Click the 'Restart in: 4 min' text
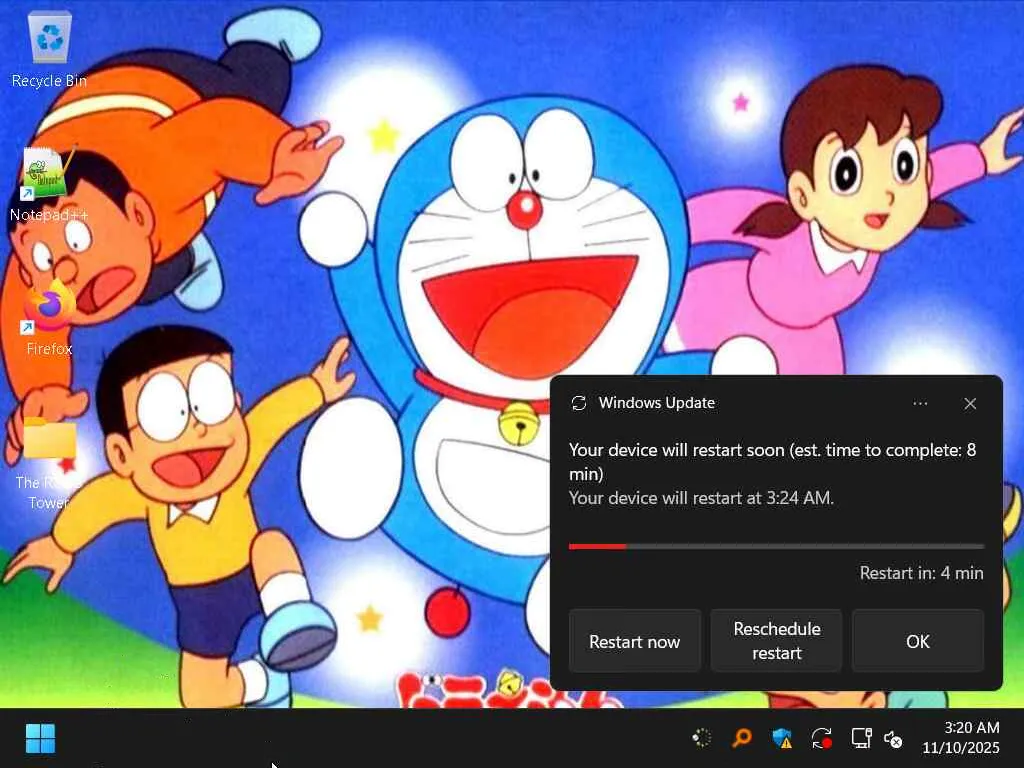 [x=921, y=573]
